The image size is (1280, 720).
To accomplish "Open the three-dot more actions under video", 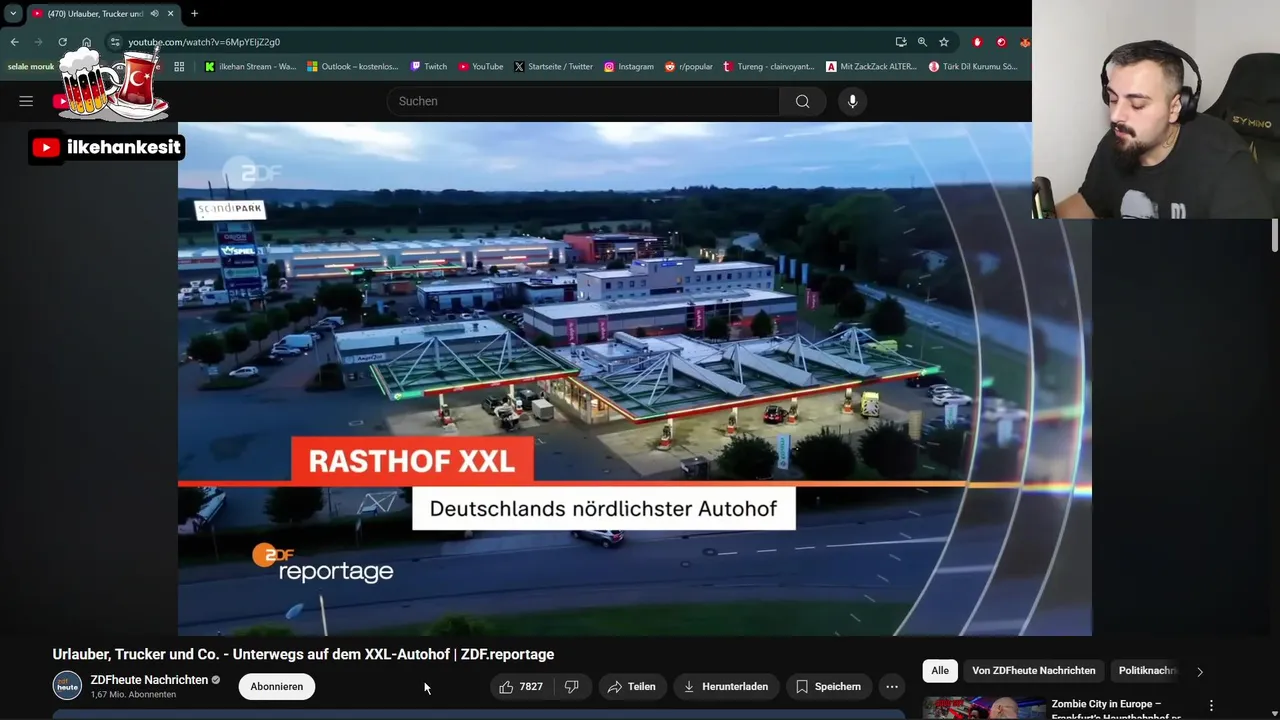I will coord(892,687).
